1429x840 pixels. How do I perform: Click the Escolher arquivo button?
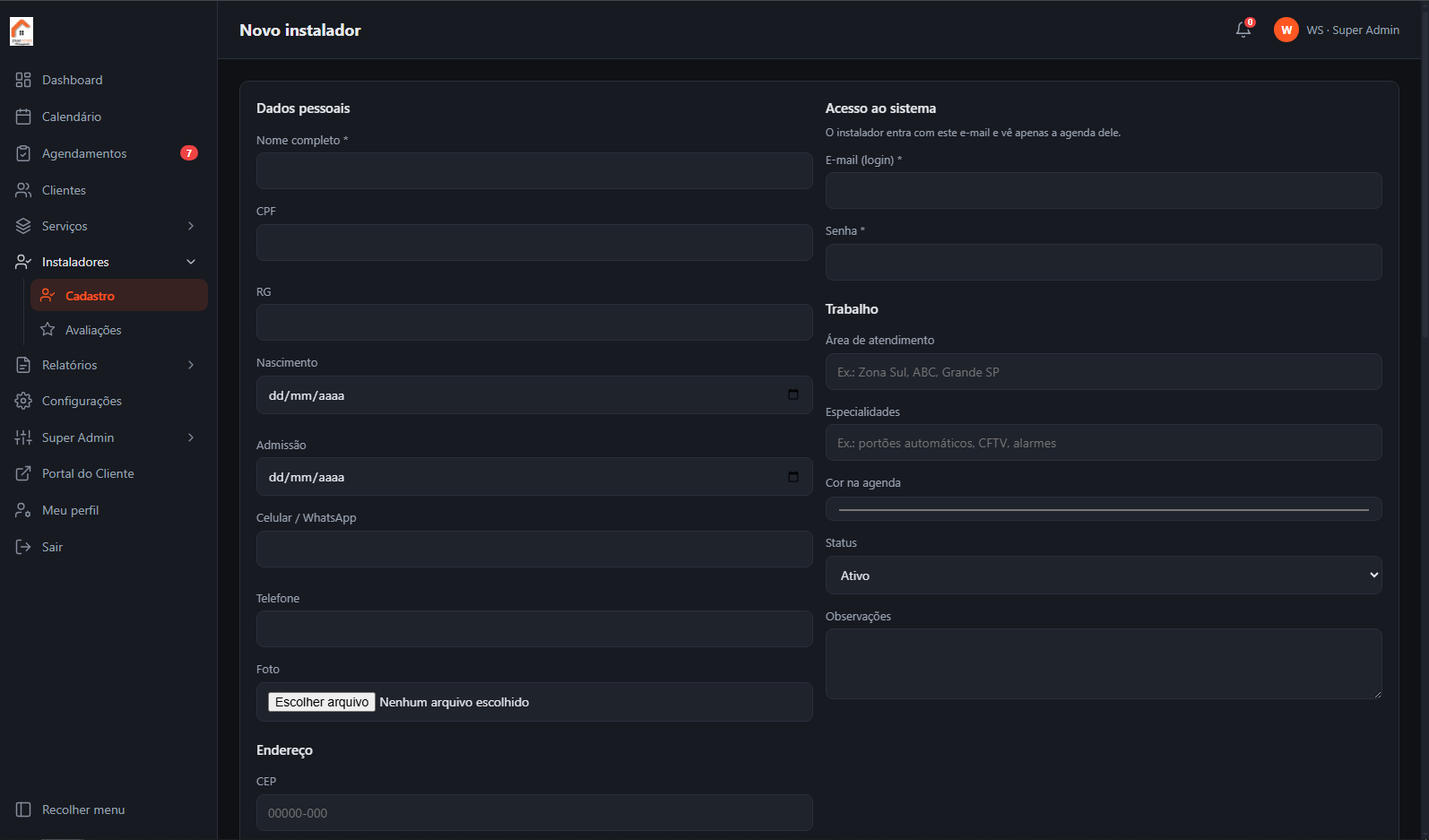[322, 702]
